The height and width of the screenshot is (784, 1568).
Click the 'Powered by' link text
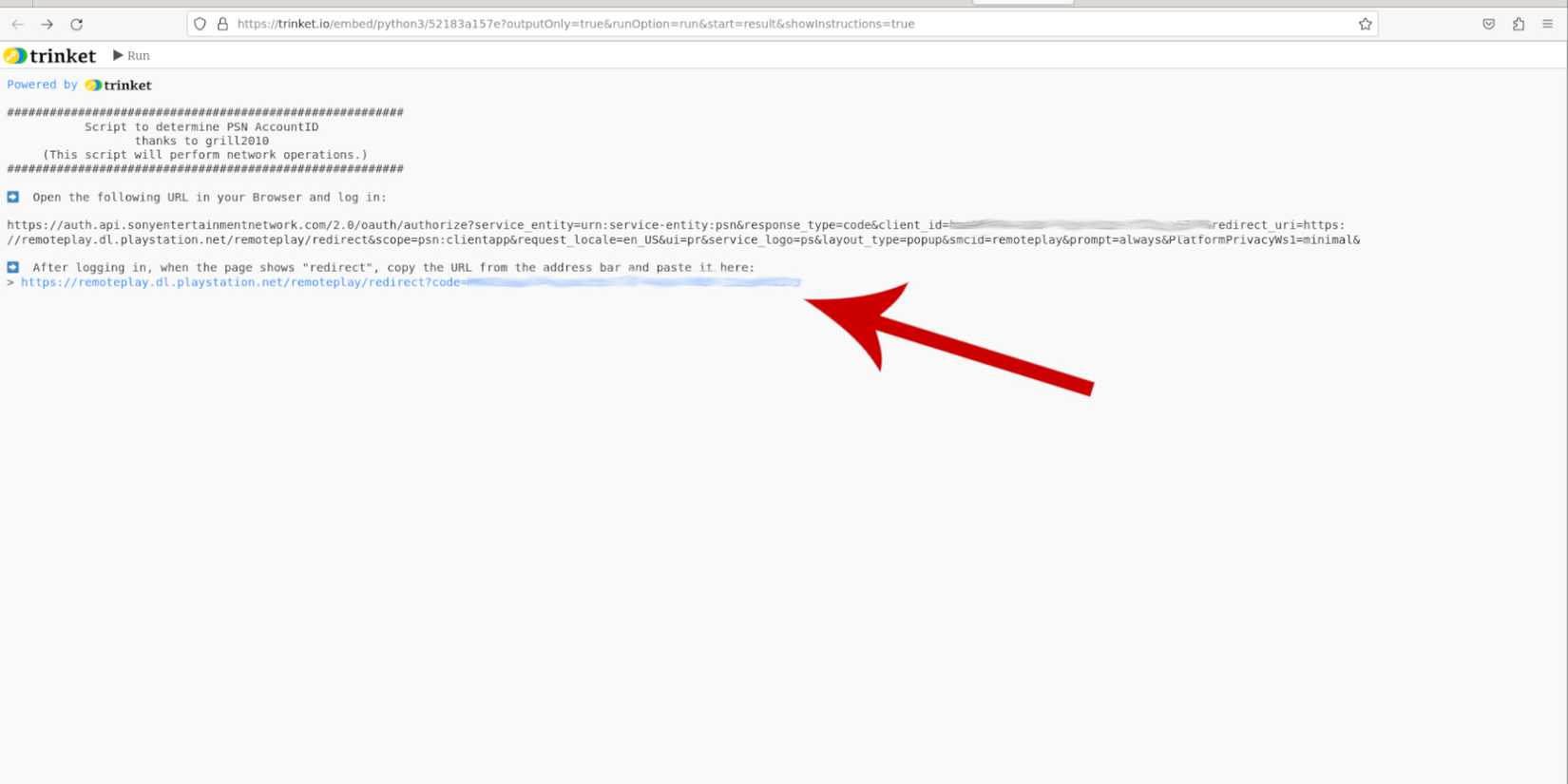pyautogui.click(x=42, y=85)
